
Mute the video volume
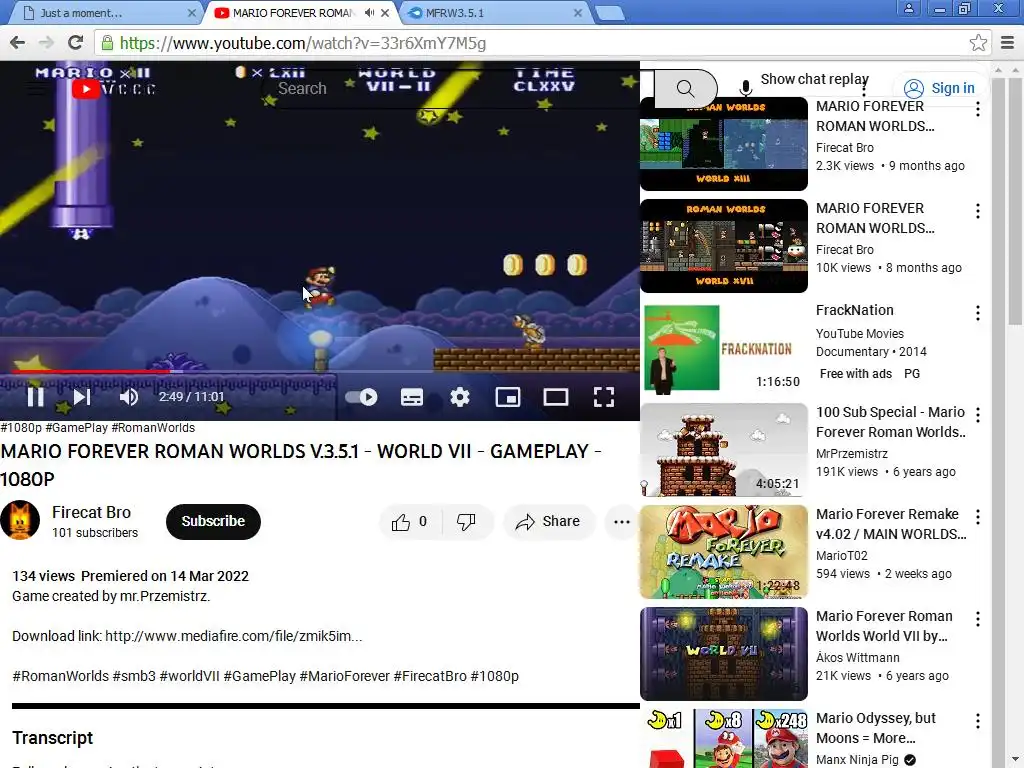click(129, 396)
